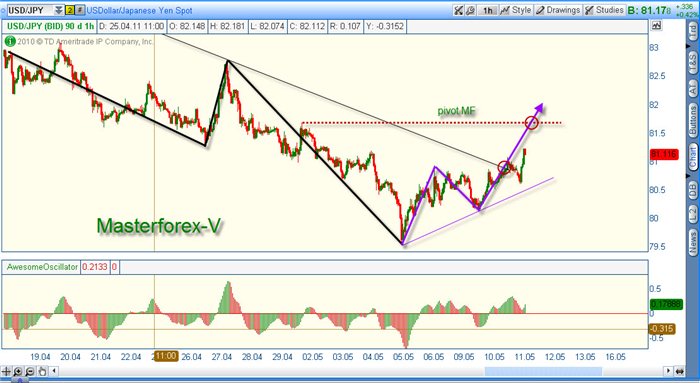Open the Buttons sidebar tab
The image size is (700, 383).
pos(692,121)
